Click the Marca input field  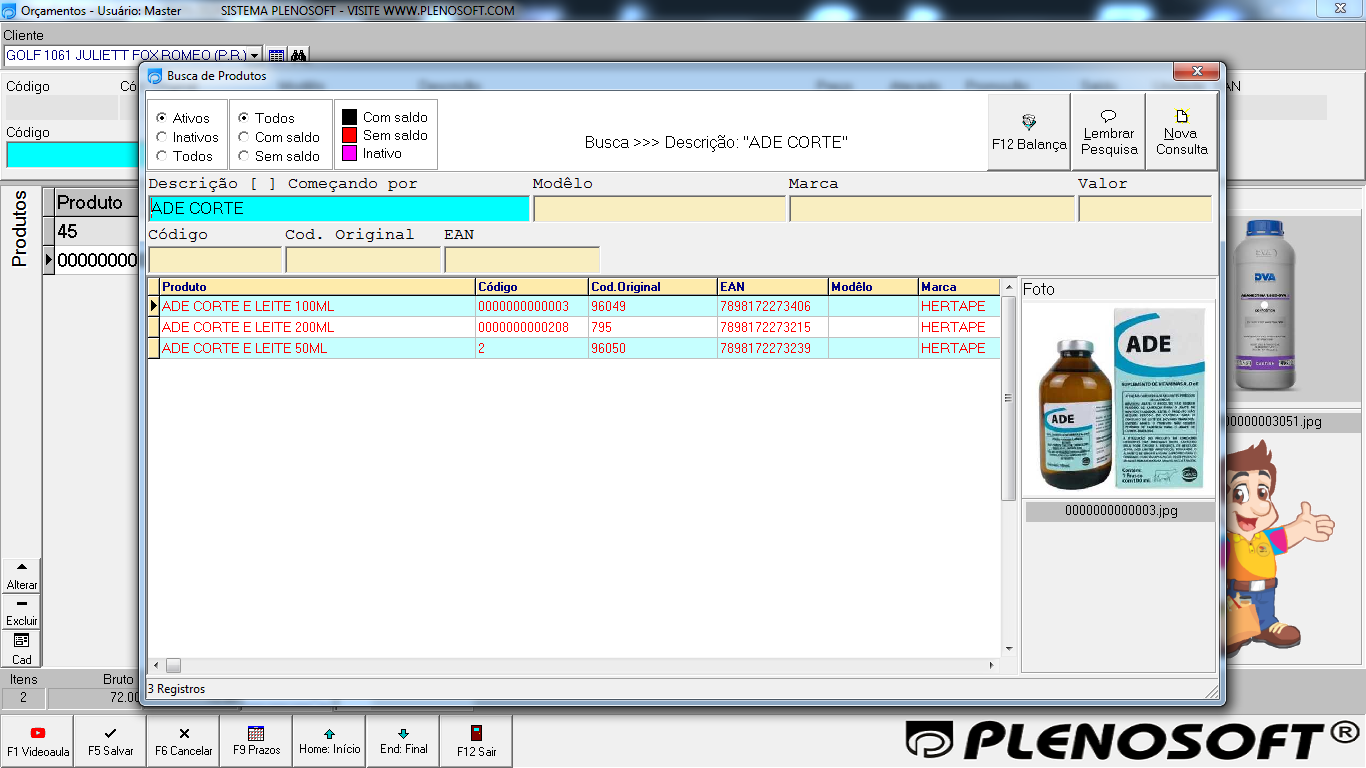tap(932, 208)
